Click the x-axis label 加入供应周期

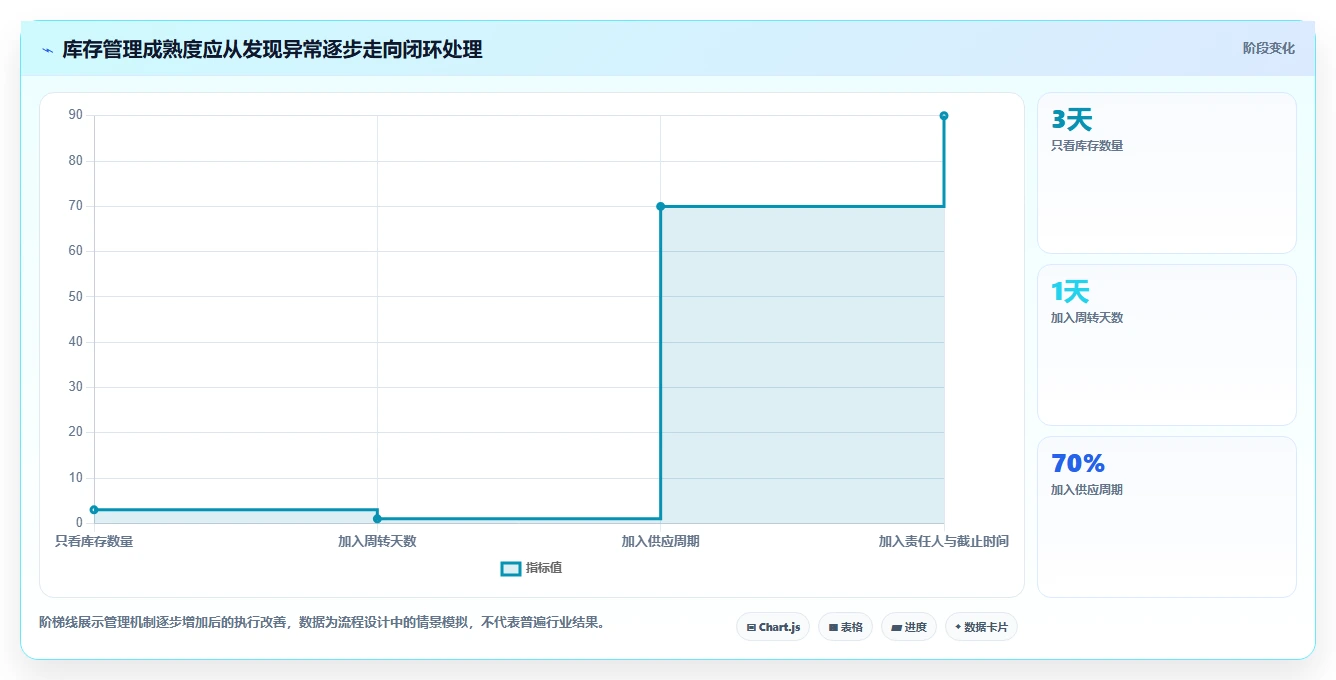(660, 541)
